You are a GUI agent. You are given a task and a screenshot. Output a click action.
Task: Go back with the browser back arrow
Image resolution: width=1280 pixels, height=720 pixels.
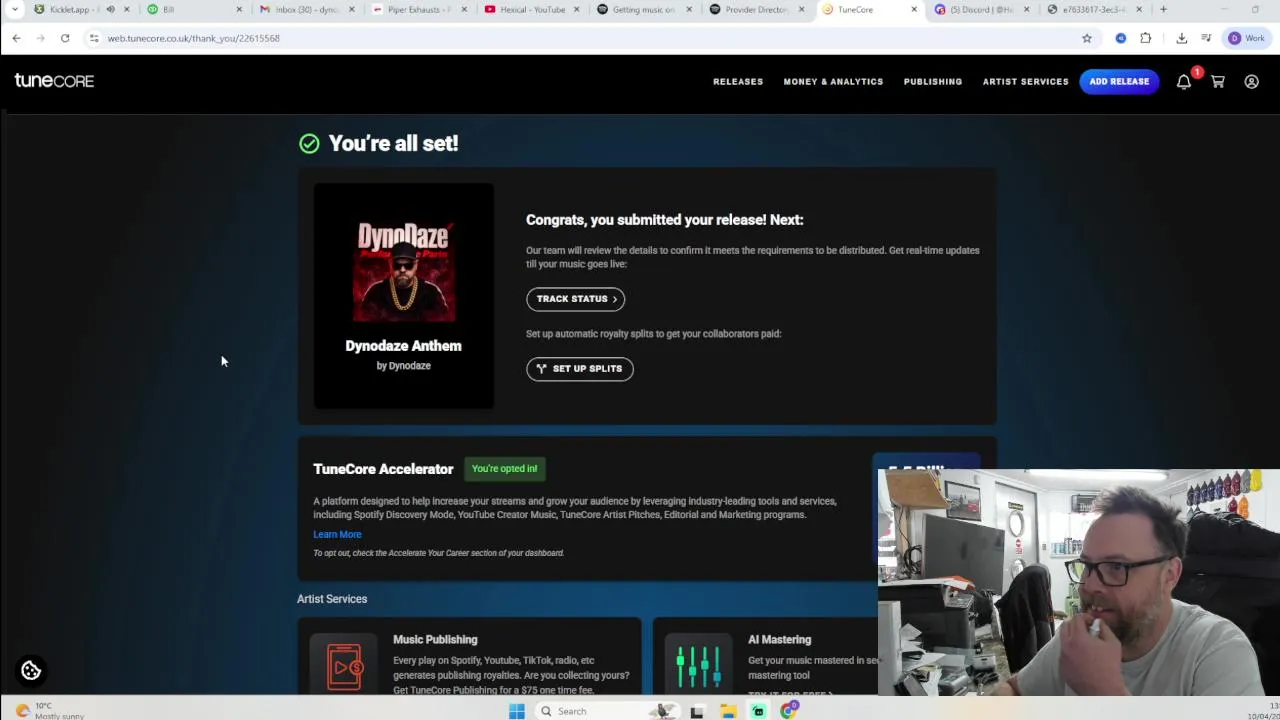point(16,38)
